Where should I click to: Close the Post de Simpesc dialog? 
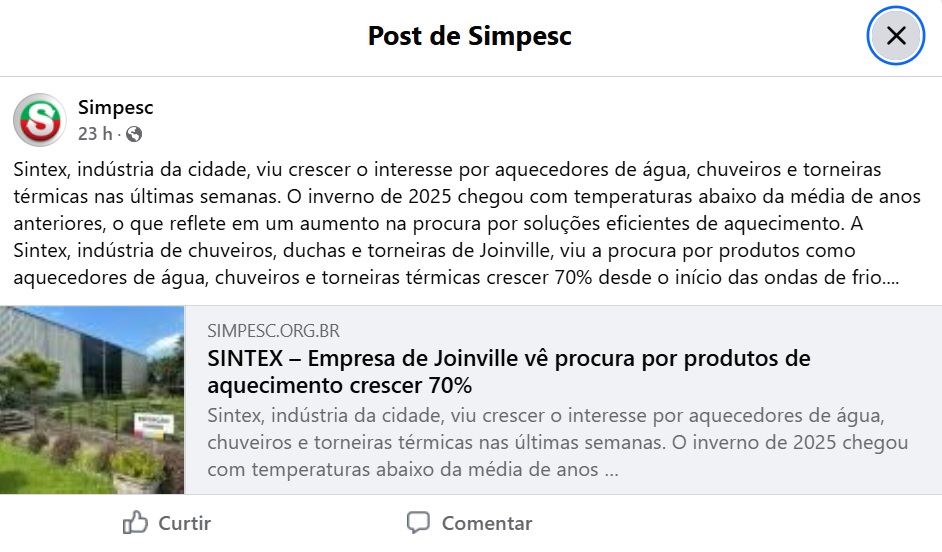pyautogui.click(x=895, y=36)
